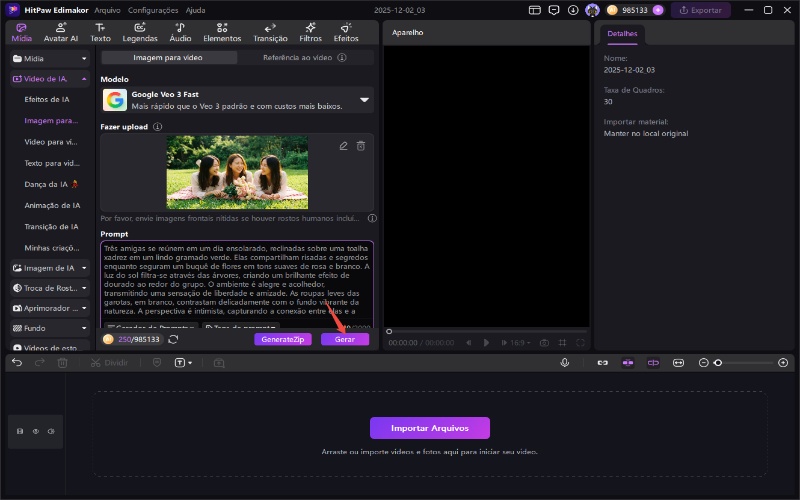Open the Legendas toolbar section
The image size is (800, 500).
click(140, 32)
